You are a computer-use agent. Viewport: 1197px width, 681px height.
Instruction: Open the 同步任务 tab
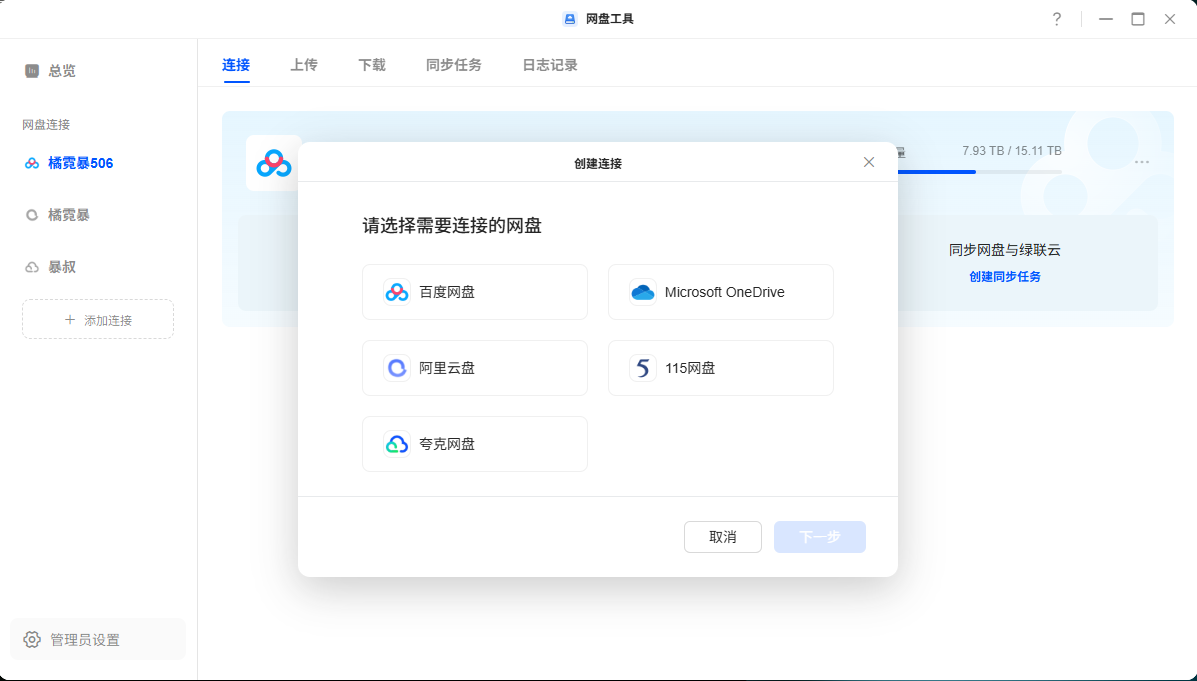[x=453, y=65]
